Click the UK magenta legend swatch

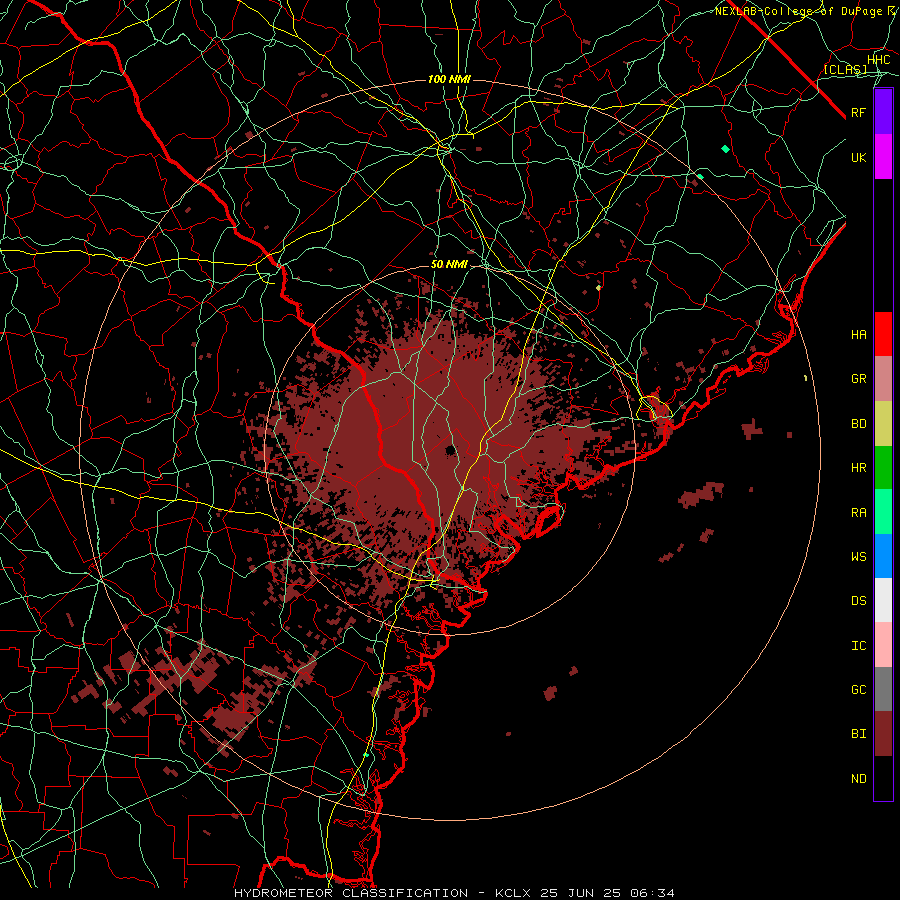click(x=883, y=157)
